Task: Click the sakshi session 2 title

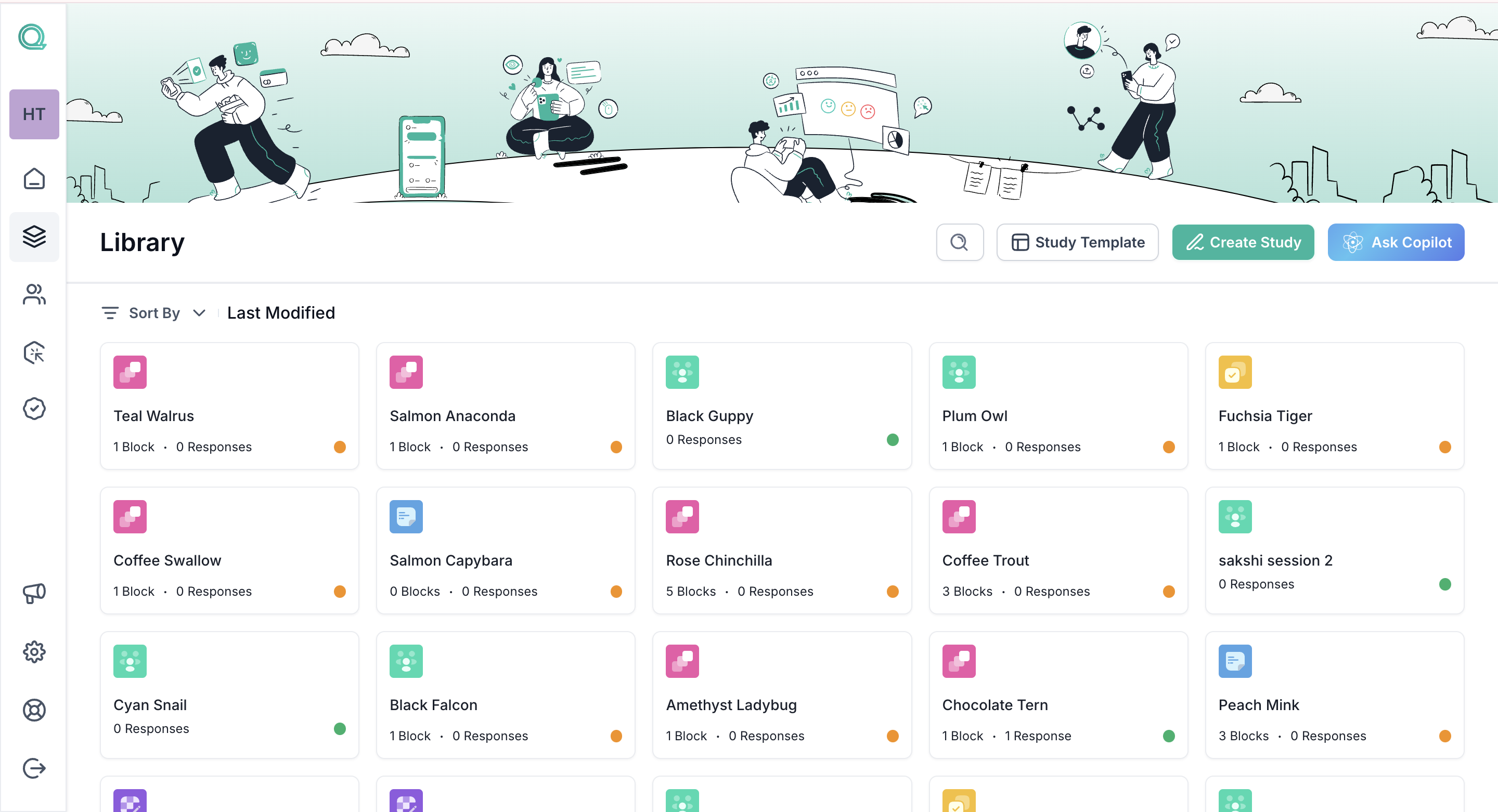Action: click(x=1275, y=561)
